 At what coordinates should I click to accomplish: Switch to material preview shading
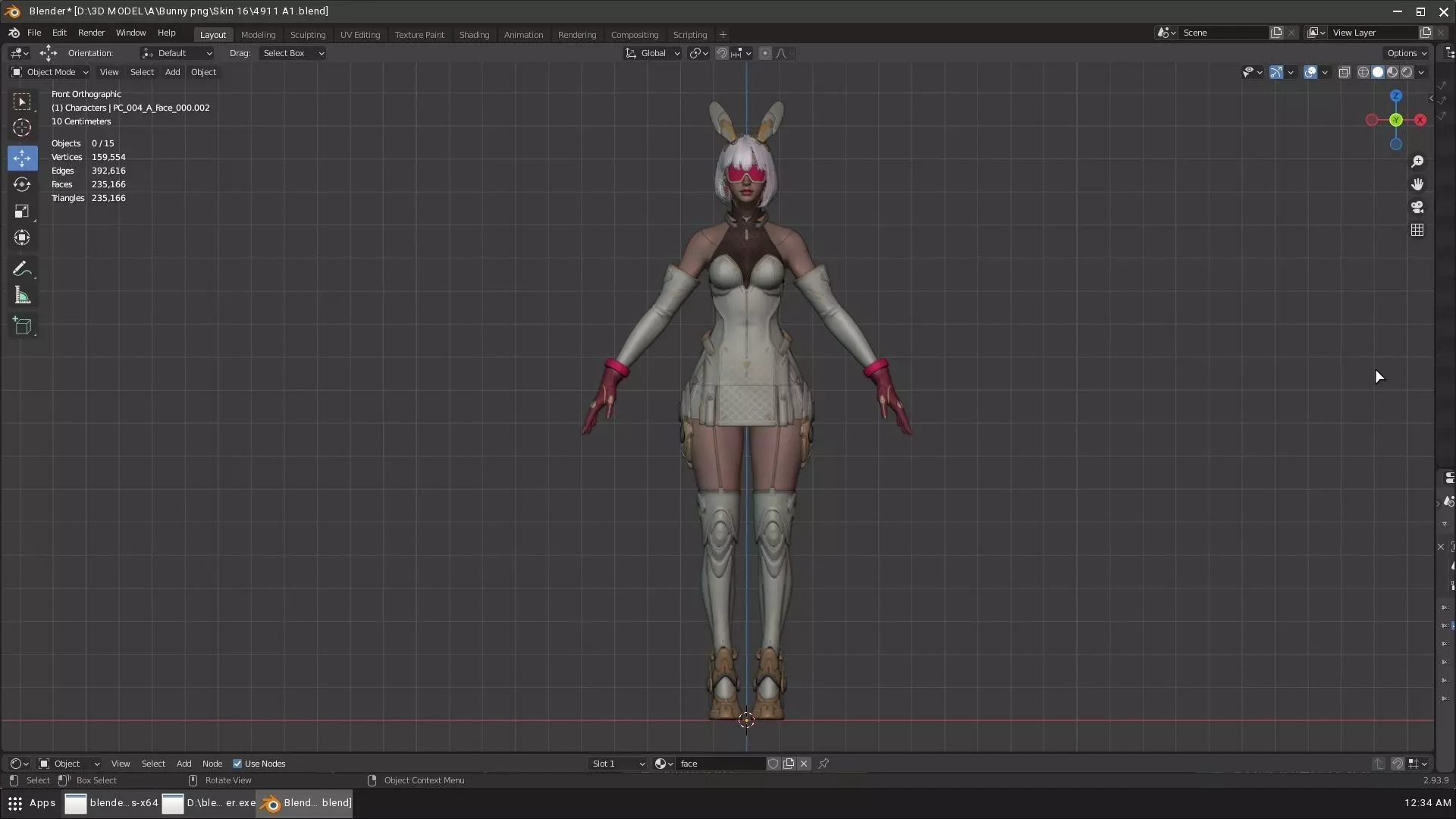[1392, 72]
